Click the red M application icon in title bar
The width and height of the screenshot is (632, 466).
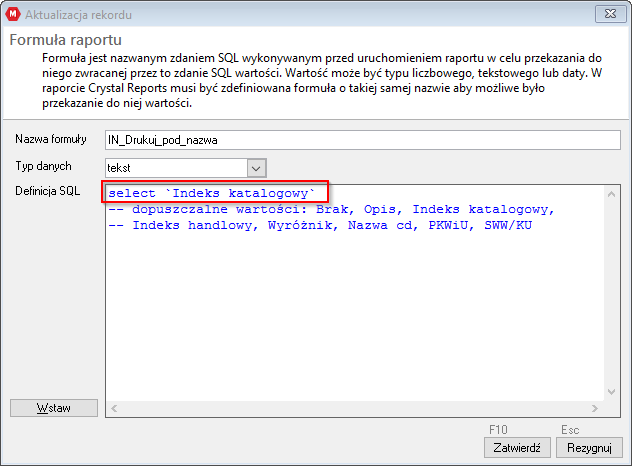pos(12,13)
